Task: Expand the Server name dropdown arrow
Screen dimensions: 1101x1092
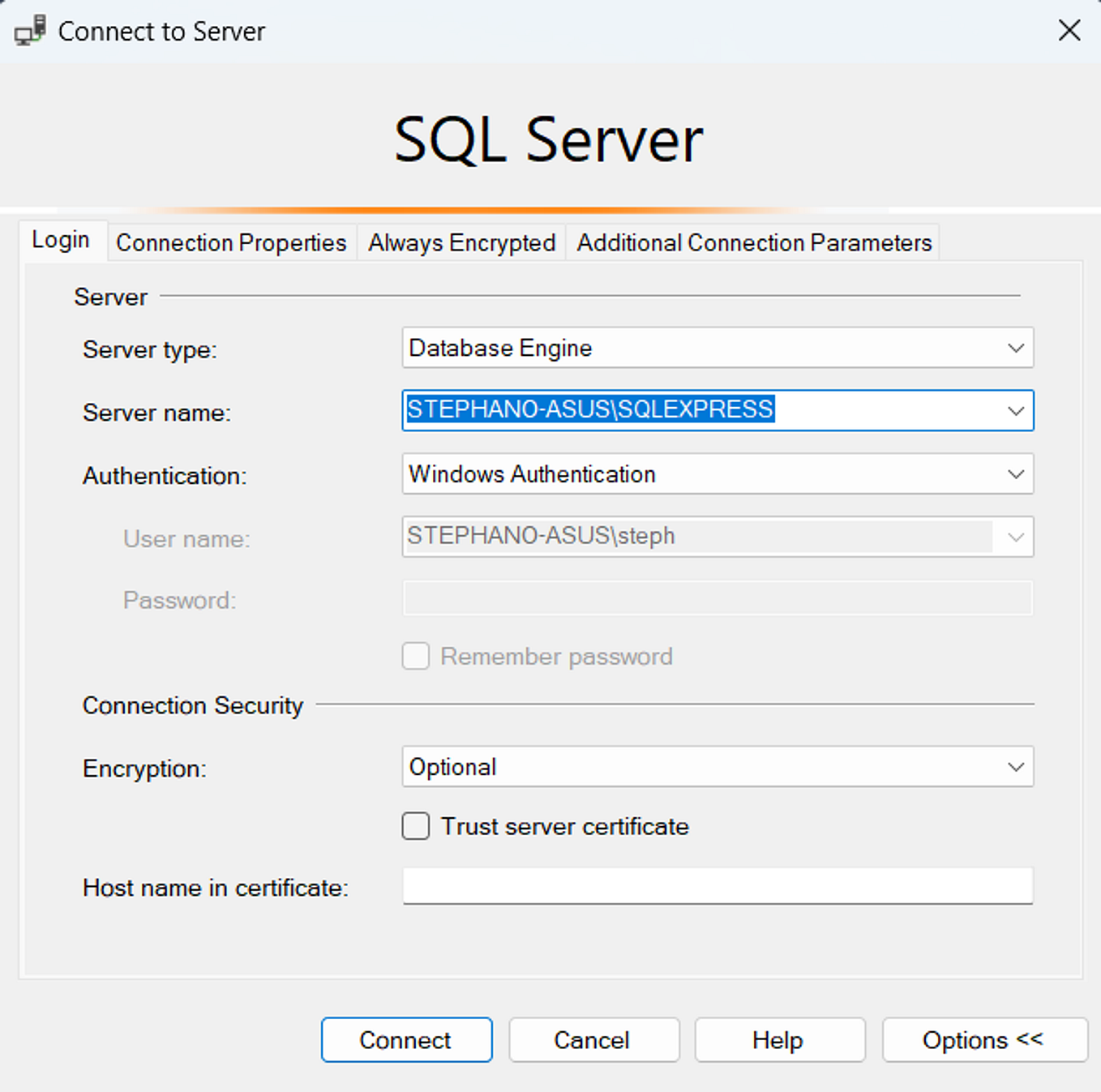Action: point(1015,411)
